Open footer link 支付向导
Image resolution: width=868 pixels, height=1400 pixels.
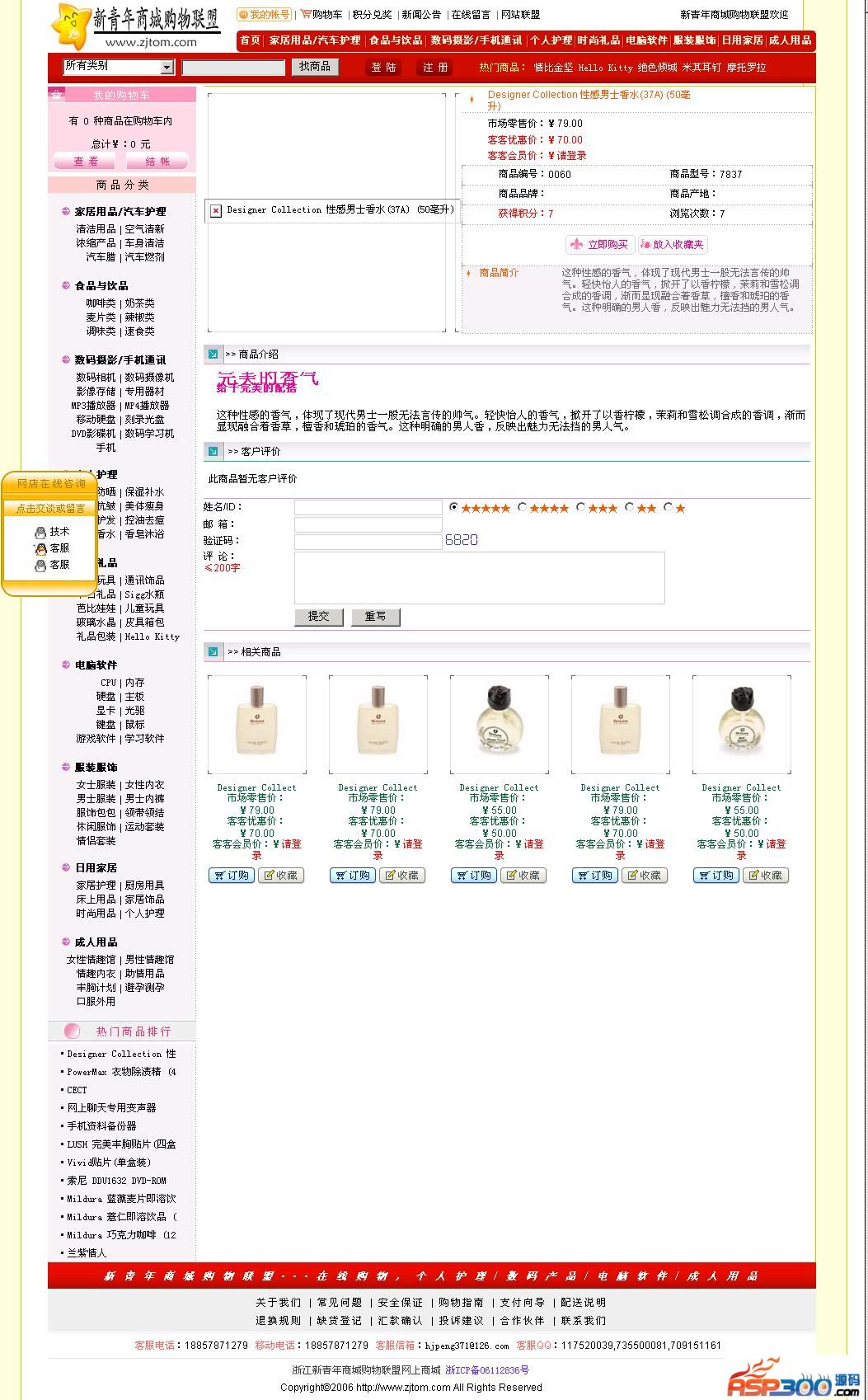(523, 1303)
